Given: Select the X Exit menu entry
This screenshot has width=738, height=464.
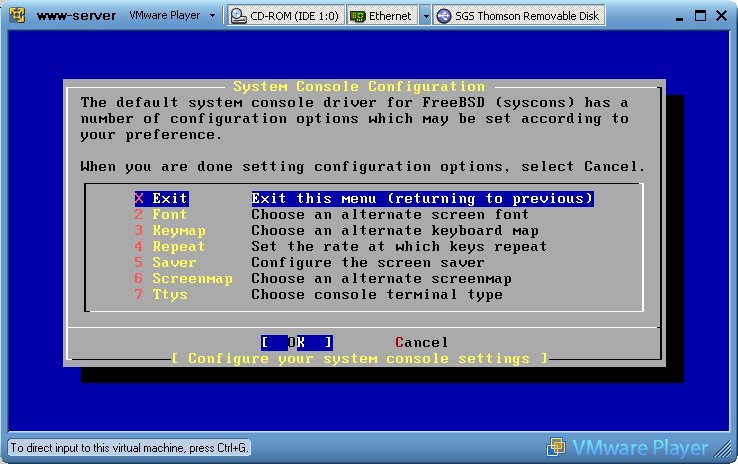Looking at the screenshot, I should (161, 199).
